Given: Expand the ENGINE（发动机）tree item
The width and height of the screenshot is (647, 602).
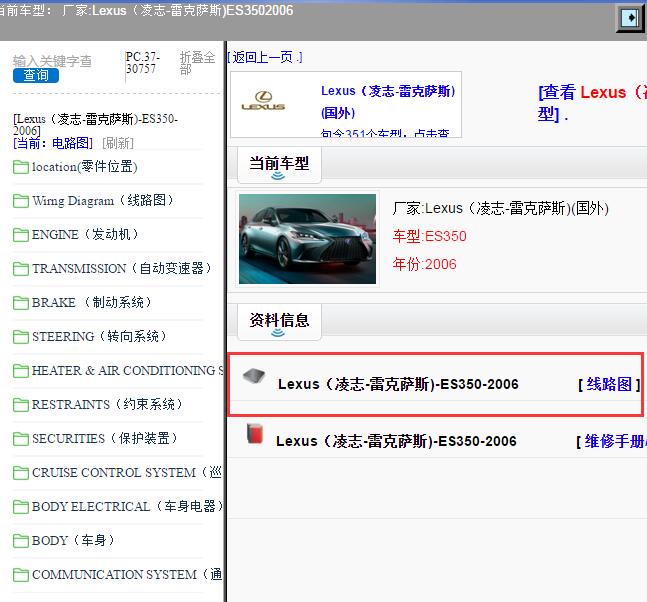Looking at the screenshot, I should coord(85,234).
